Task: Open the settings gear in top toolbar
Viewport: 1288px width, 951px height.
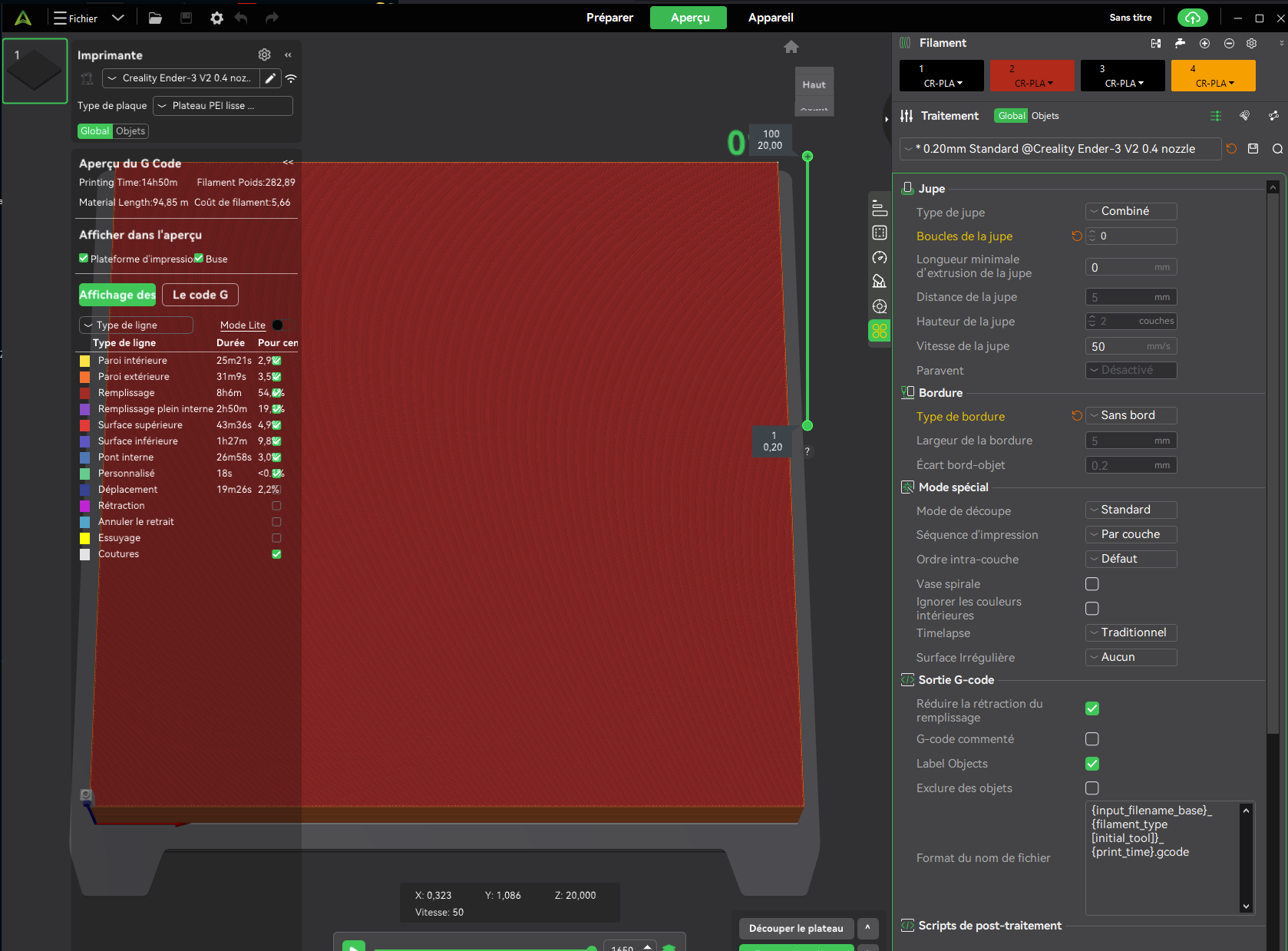Action: click(x=217, y=18)
